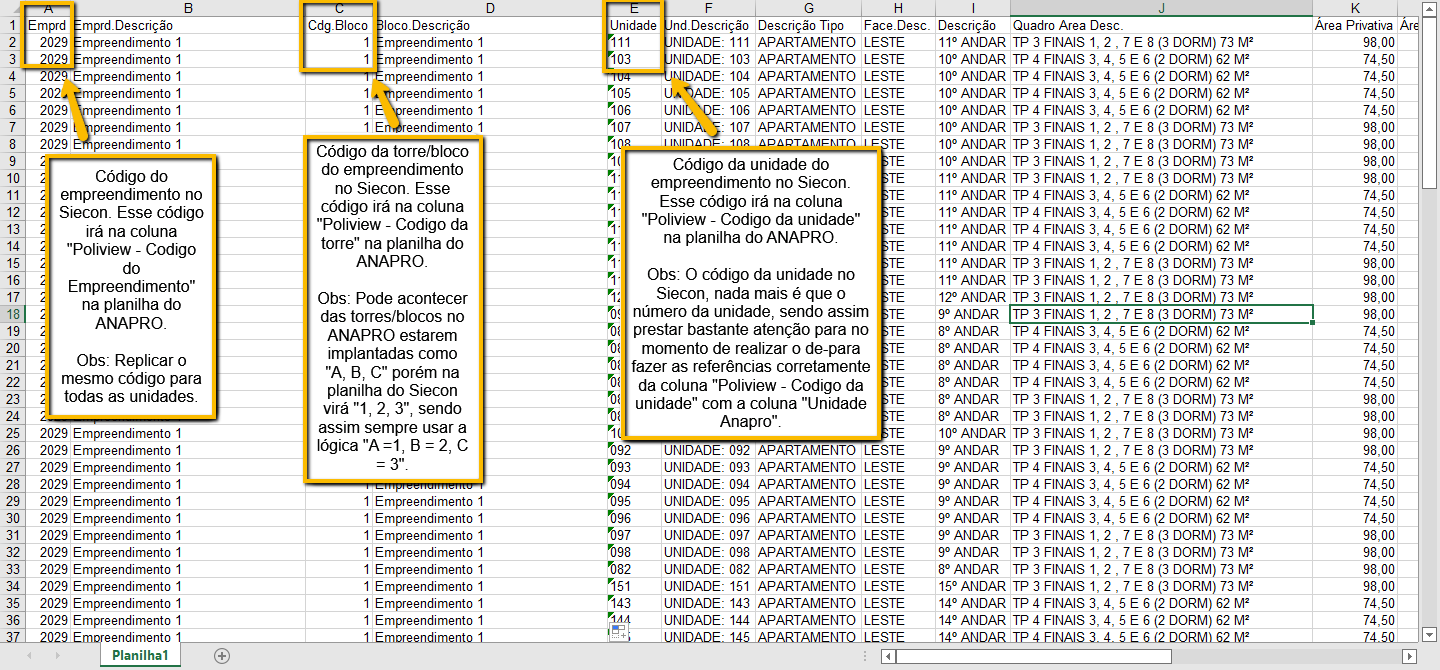Click the vertical scrollbar thumb
This screenshot has width=1440, height=670.
tap(1430, 100)
